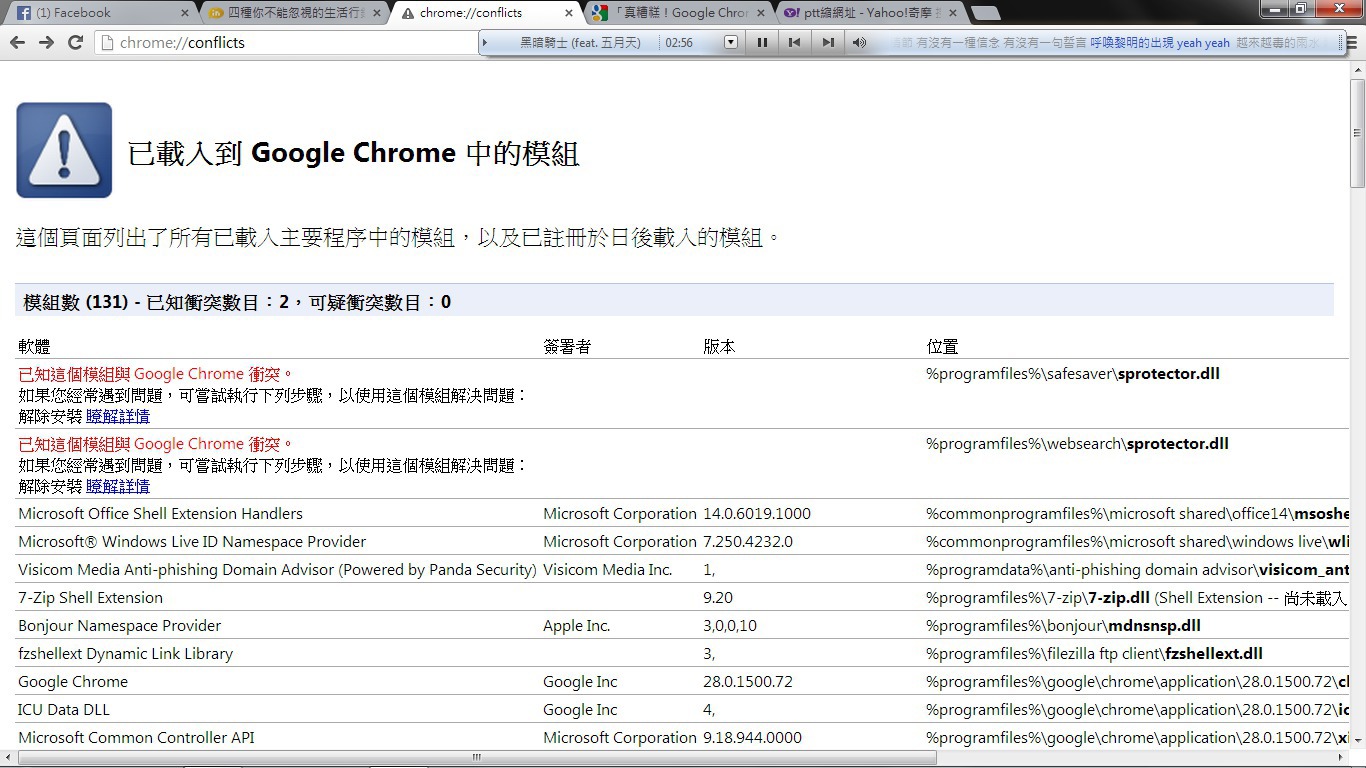
Task: Pause the currently playing song
Action: coord(762,43)
